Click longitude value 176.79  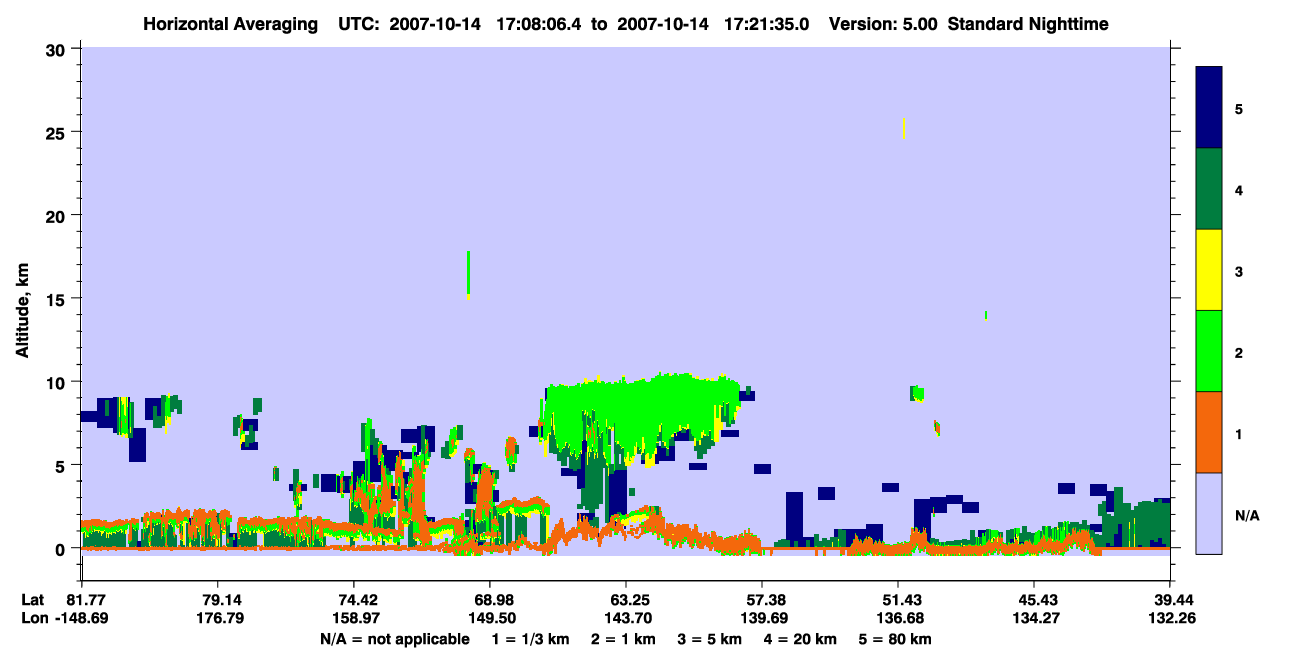pyautogui.click(x=218, y=618)
